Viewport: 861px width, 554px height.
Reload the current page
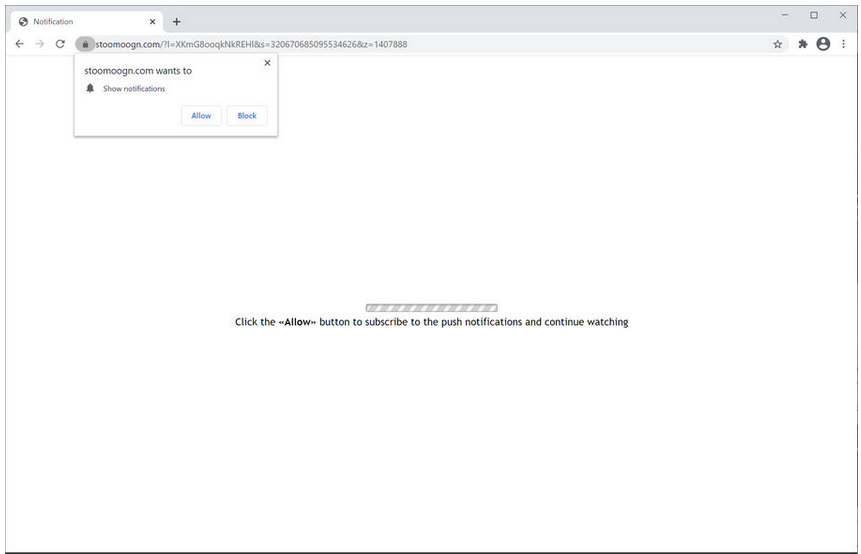point(60,44)
